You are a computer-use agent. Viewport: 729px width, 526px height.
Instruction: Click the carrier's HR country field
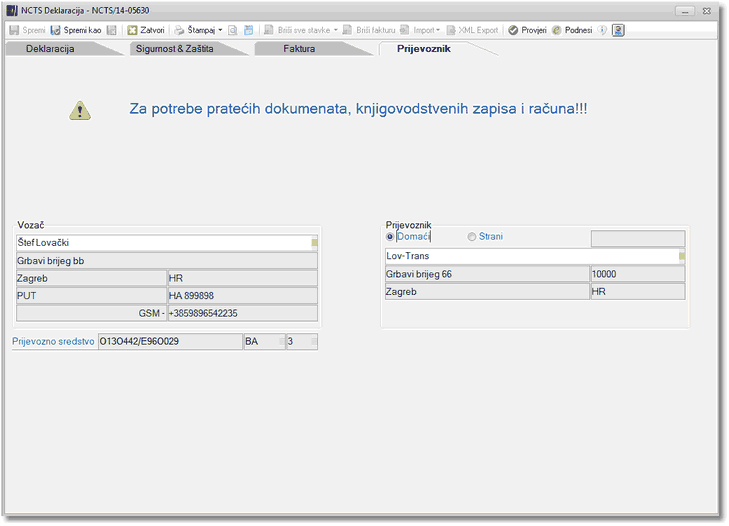637,292
